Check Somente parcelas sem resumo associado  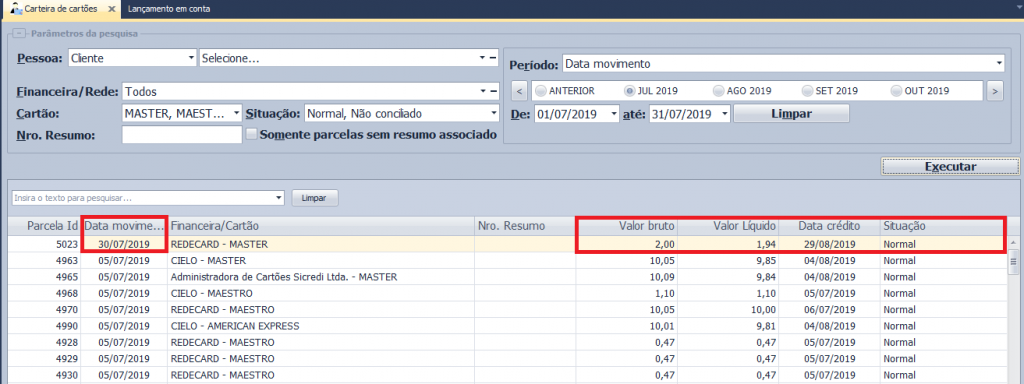251,135
